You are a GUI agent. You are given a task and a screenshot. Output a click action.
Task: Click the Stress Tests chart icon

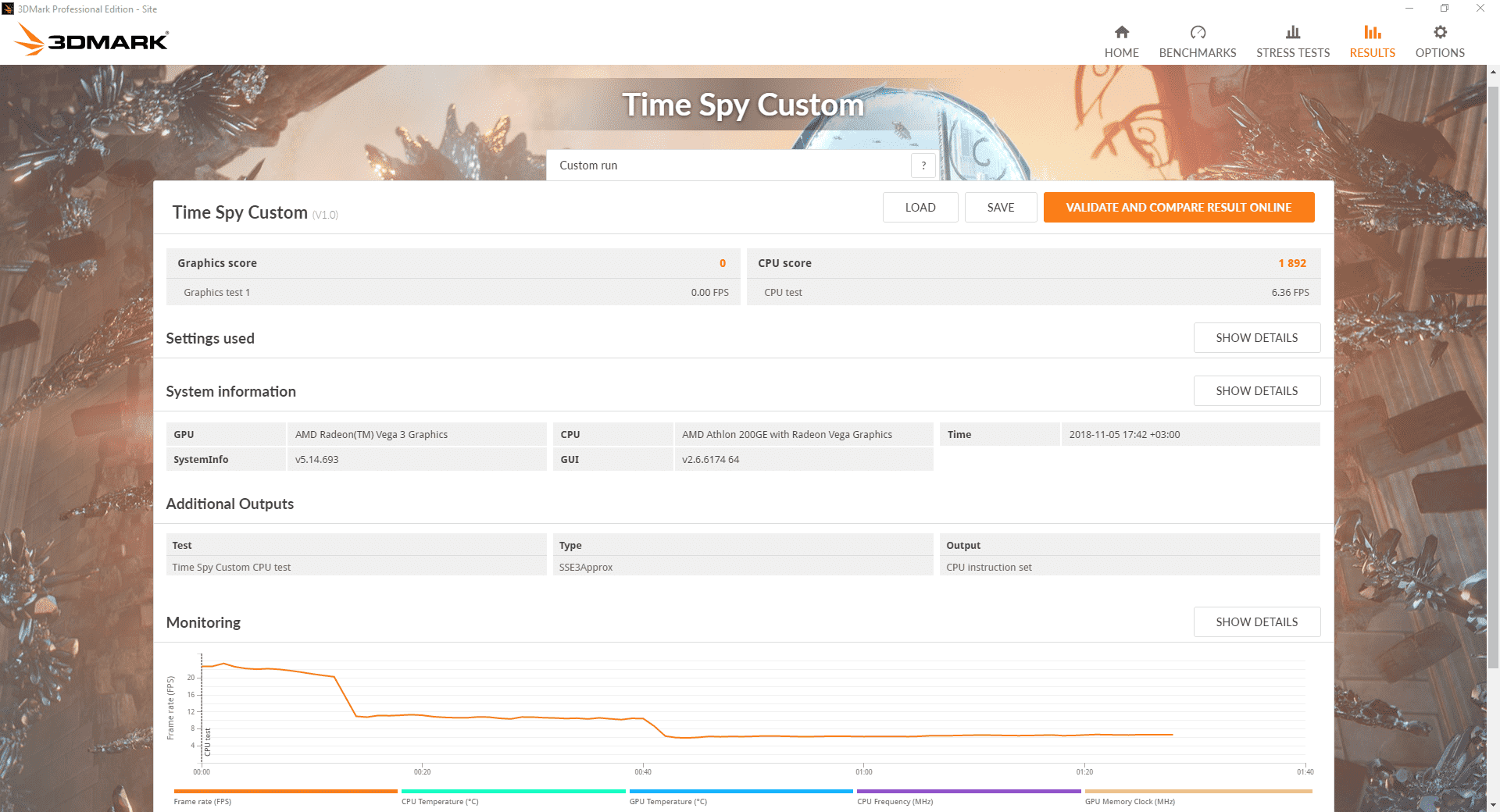(x=1292, y=32)
